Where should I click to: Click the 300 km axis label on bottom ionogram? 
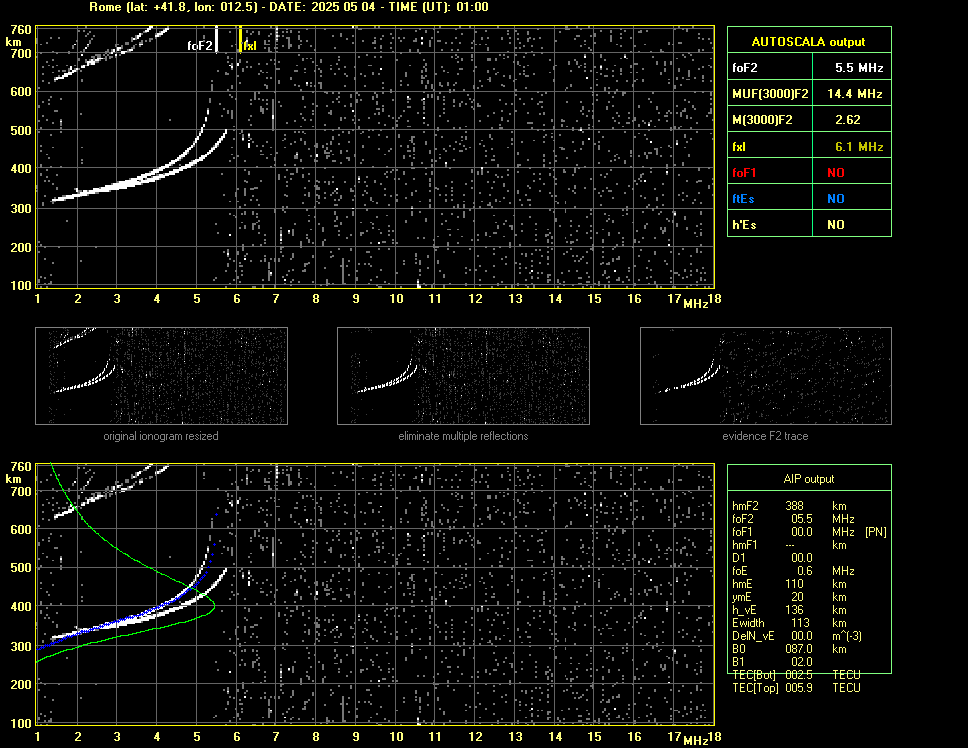(x=20, y=647)
